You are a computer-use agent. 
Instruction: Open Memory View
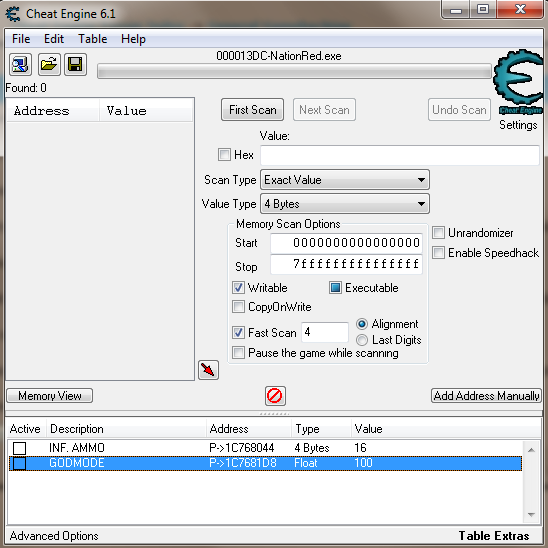coord(50,396)
